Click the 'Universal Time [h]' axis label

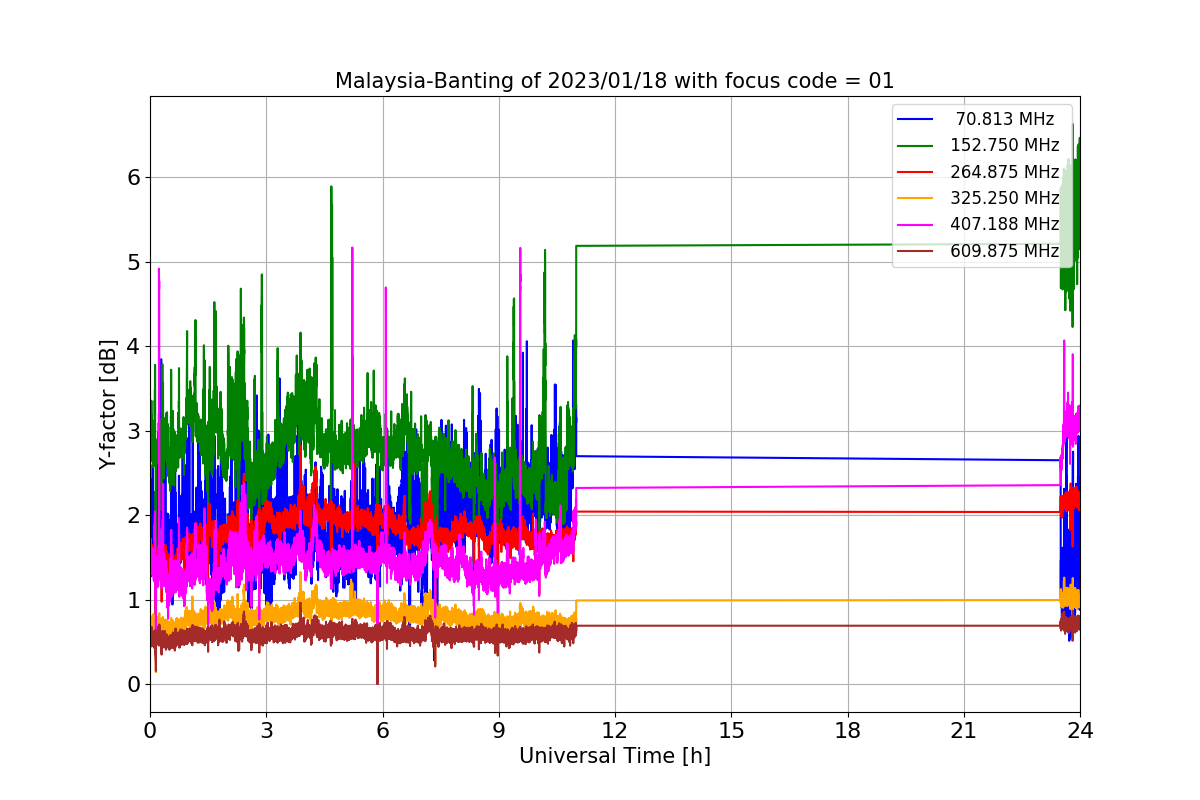614,756
